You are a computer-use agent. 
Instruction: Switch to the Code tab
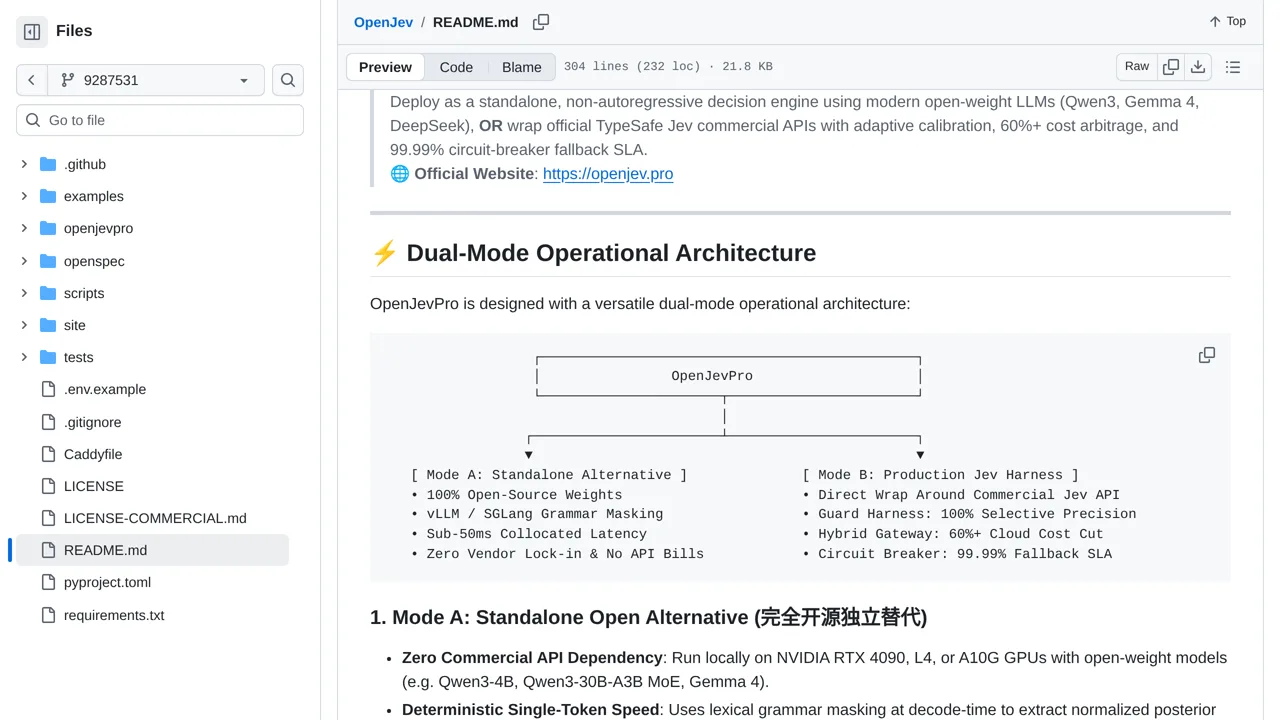(456, 67)
